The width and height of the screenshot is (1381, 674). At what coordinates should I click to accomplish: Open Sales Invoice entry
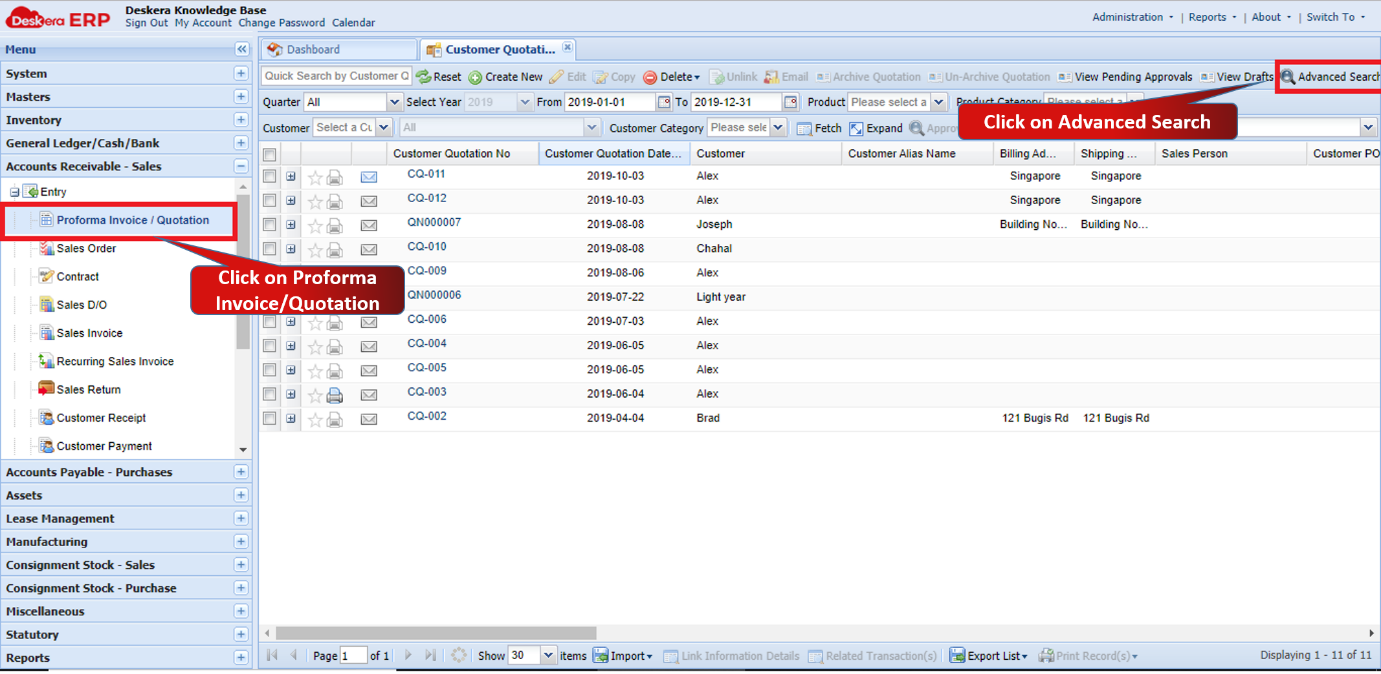coord(89,333)
